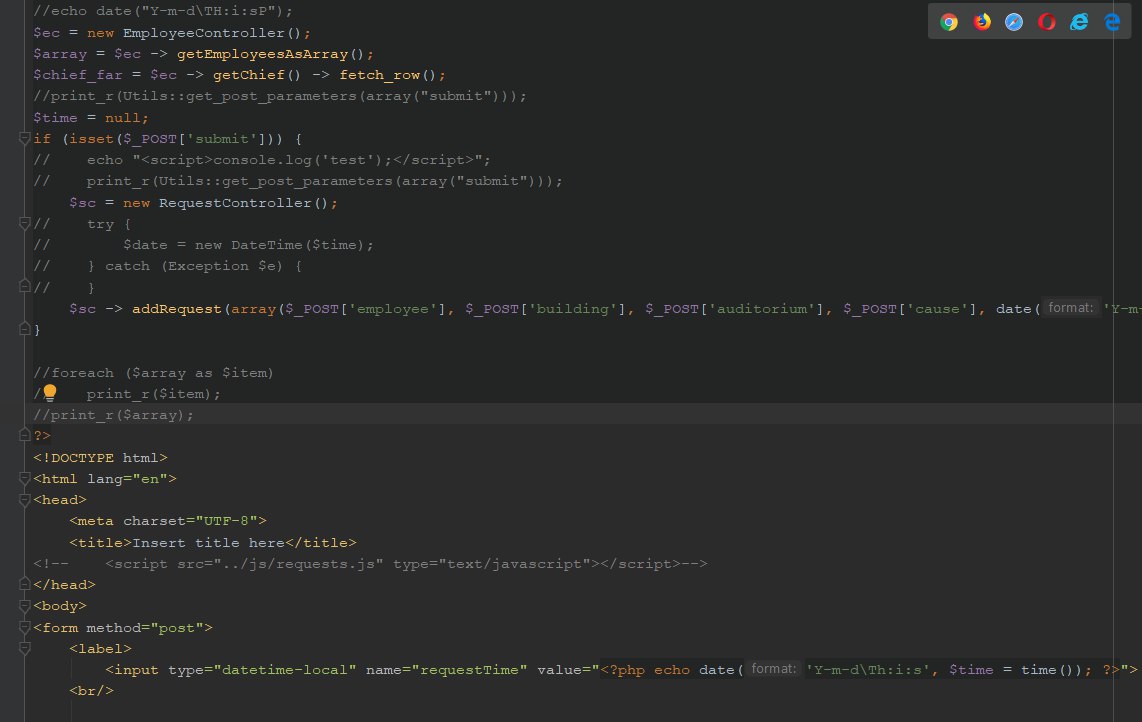Open the page in Firefox browser

(x=982, y=22)
